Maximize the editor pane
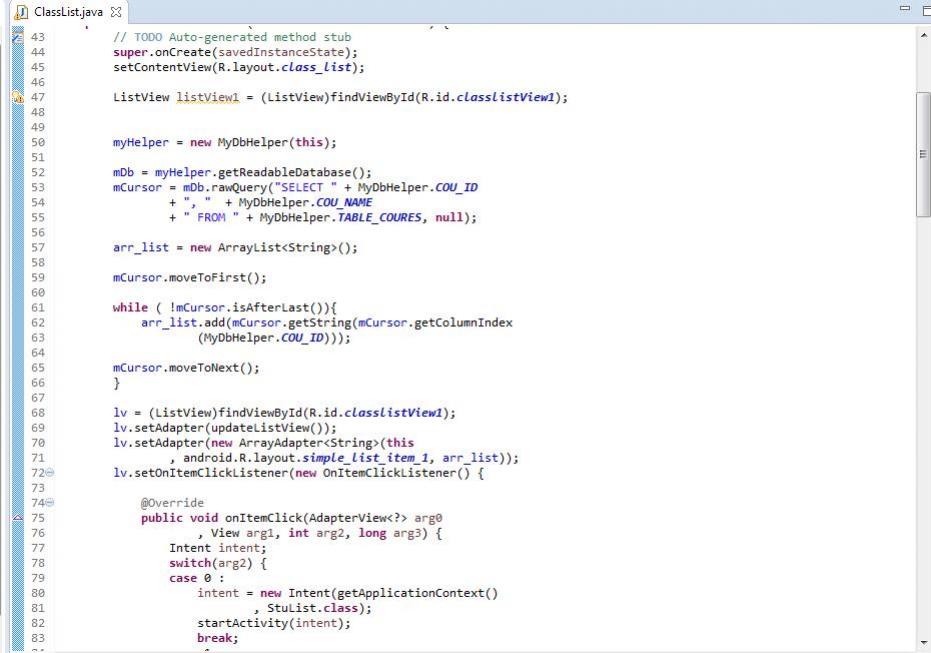This screenshot has width=931, height=653. pos(926,11)
